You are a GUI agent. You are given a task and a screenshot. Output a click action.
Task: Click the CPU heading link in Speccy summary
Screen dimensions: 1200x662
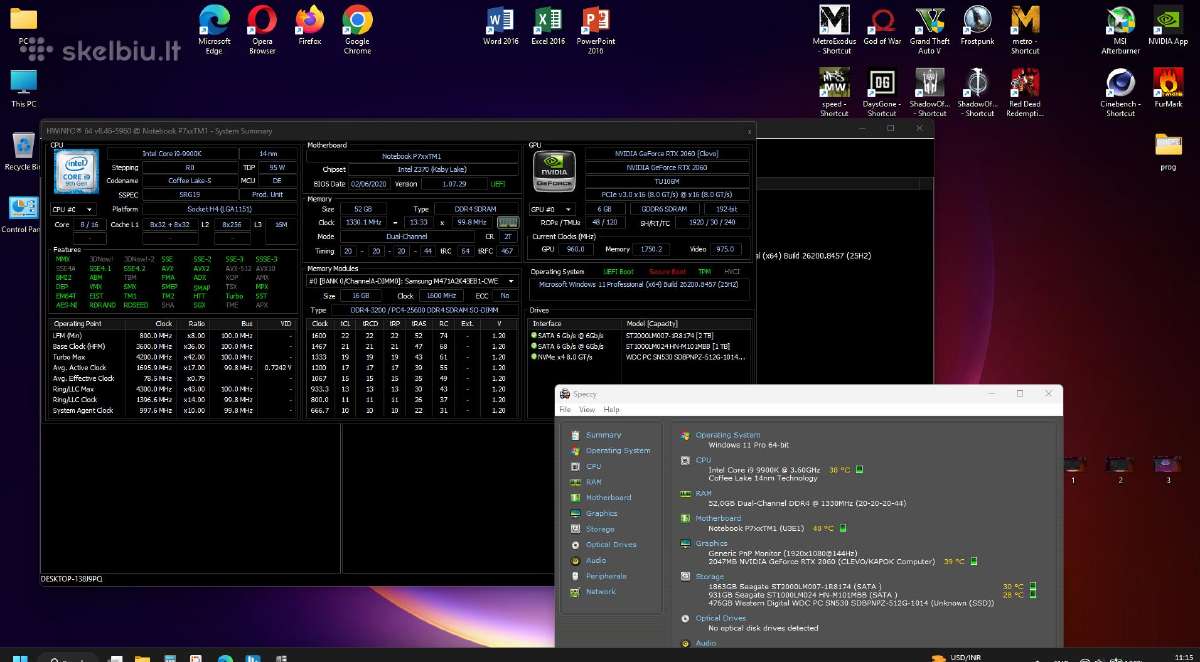701,460
